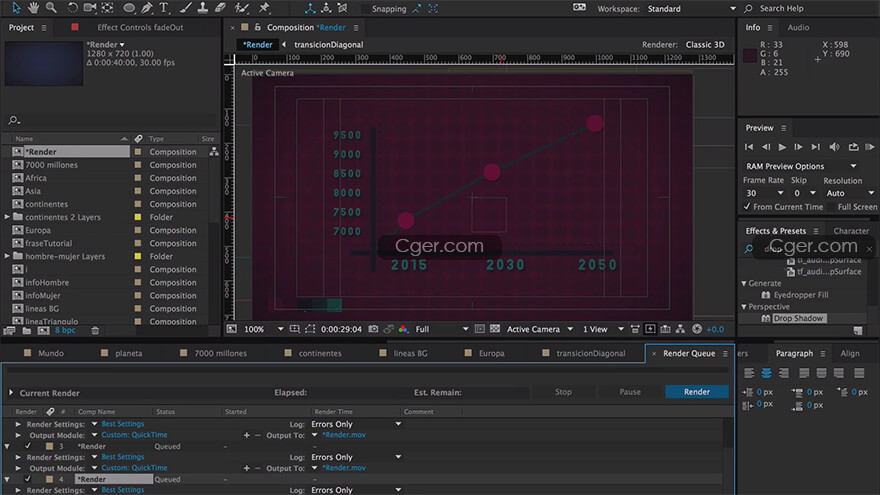This screenshot has height=495, width=880.
Task: Switch to Audio tab
Action: click(x=798, y=27)
